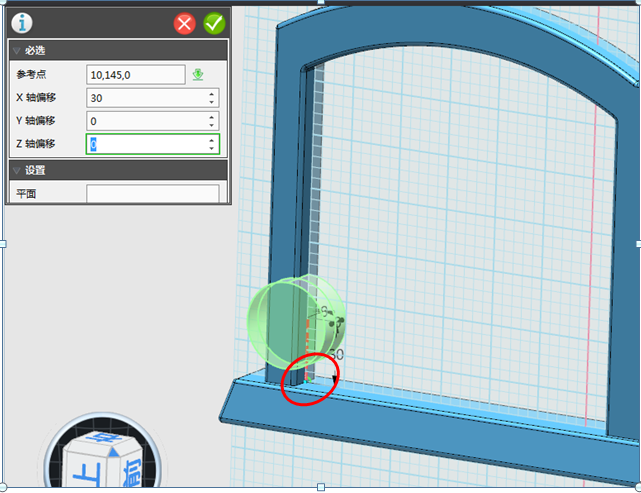
Task: Open the blue info icon
Action: [21, 23]
